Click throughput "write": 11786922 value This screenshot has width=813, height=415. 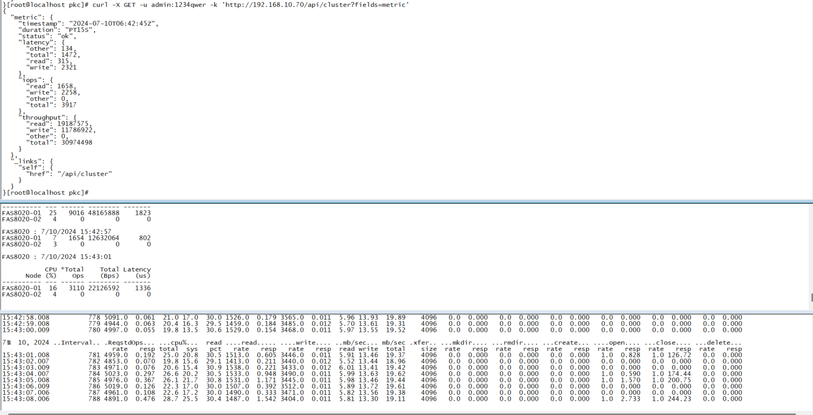pos(78,130)
